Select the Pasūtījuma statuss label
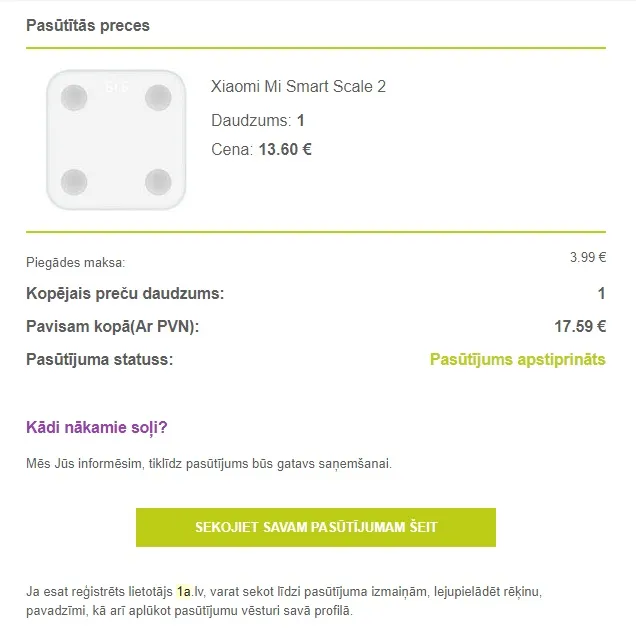Screen dimensions: 636x633 [x=99, y=360]
